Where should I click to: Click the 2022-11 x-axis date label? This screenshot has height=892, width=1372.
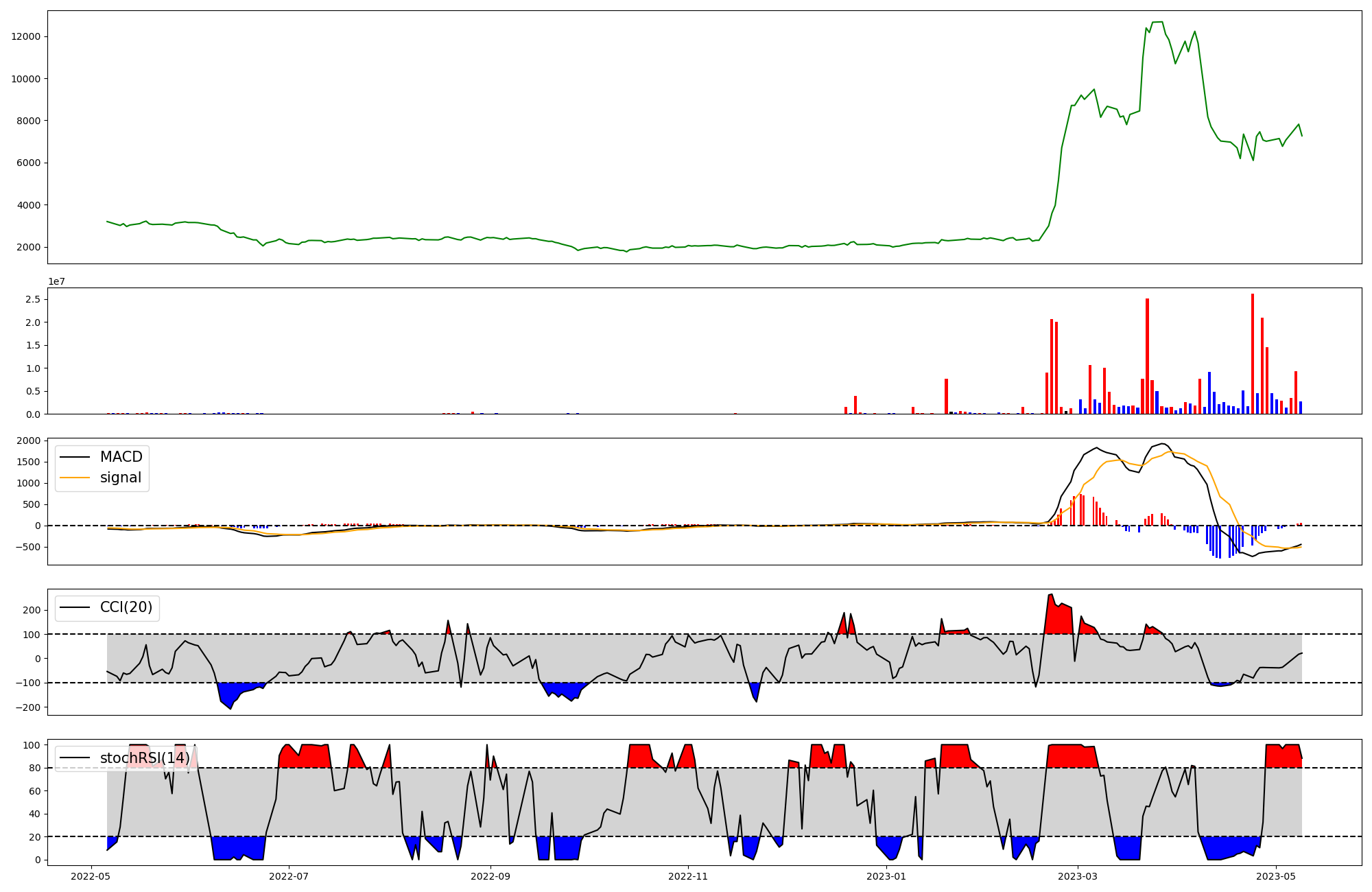pyautogui.click(x=688, y=876)
